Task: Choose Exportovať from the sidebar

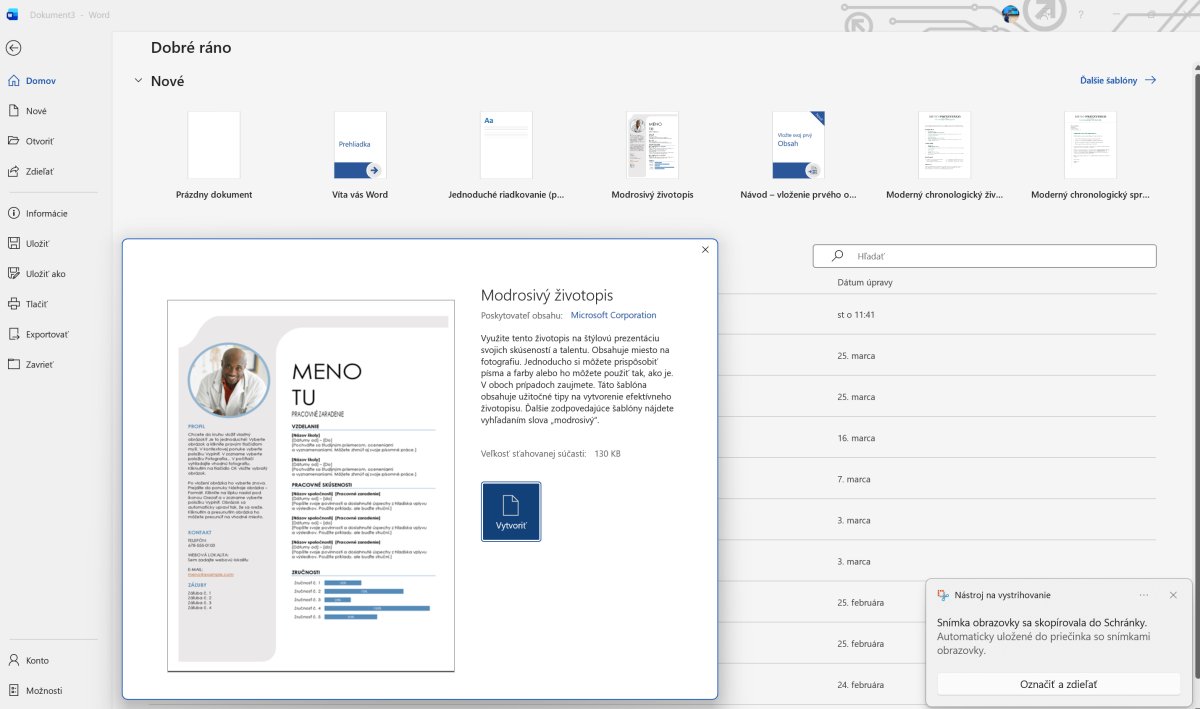Action: [x=46, y=334]
